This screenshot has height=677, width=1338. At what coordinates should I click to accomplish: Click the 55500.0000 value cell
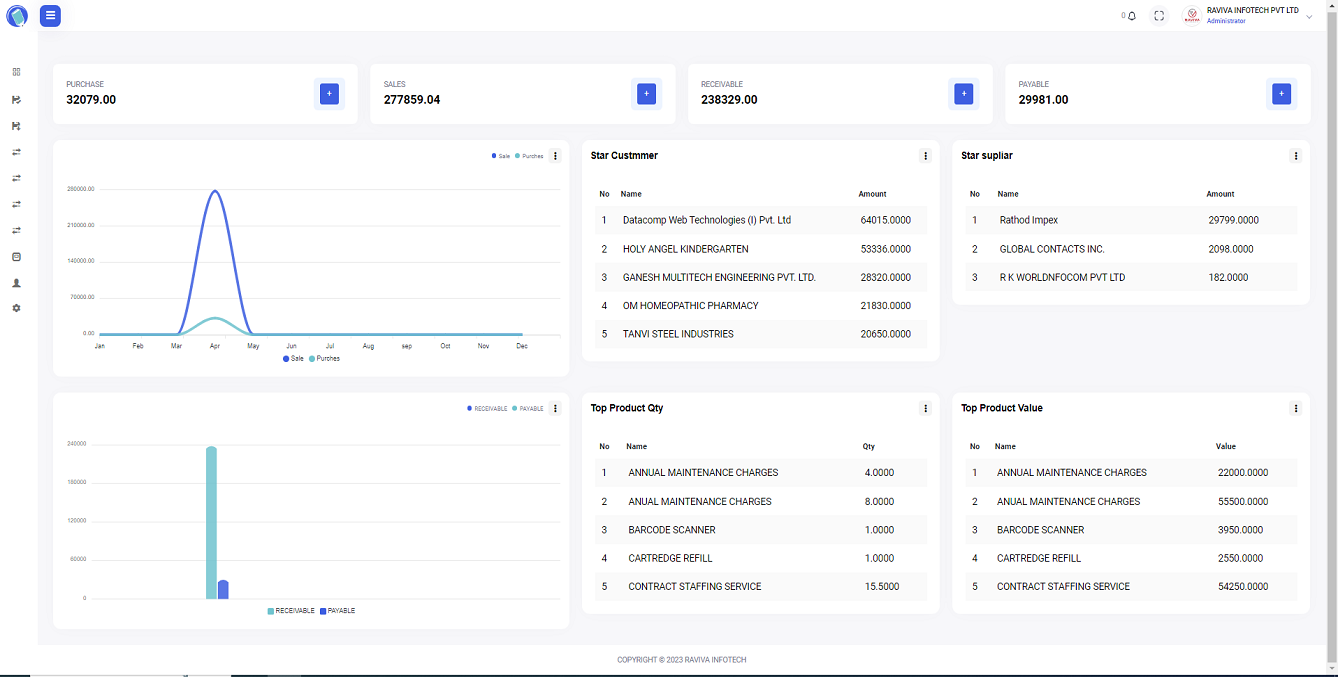tap(1243, 501)
